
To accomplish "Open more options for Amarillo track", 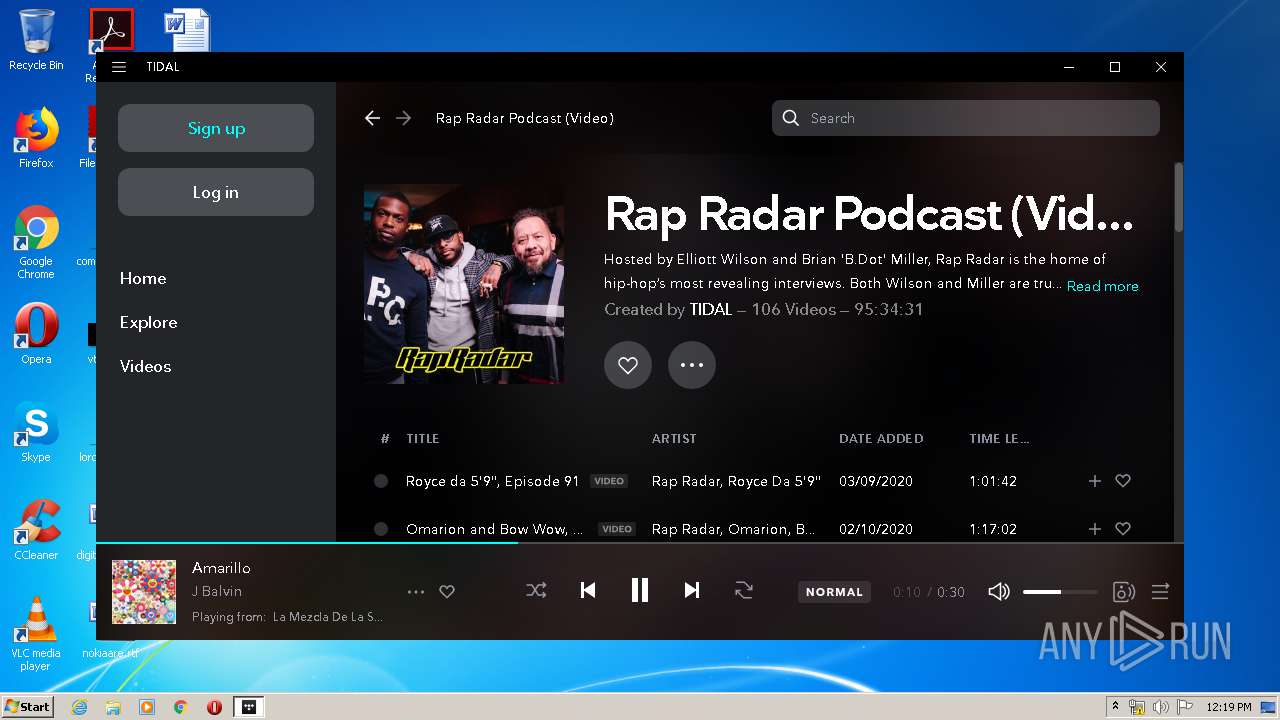I will pyautogui.click(x=416, y=592).
